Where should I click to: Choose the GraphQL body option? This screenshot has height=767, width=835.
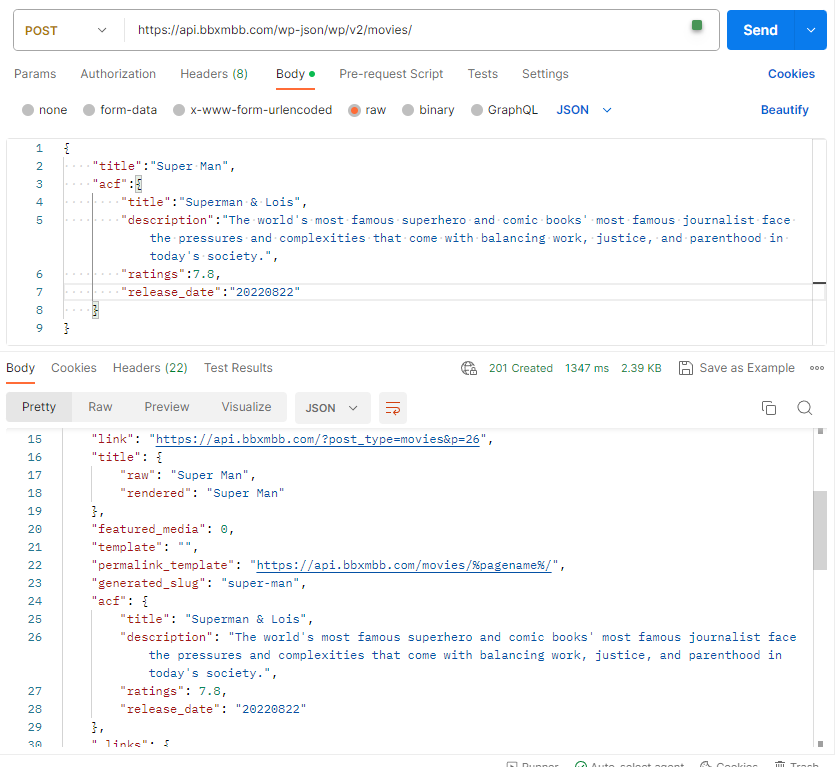pos(477,110)
